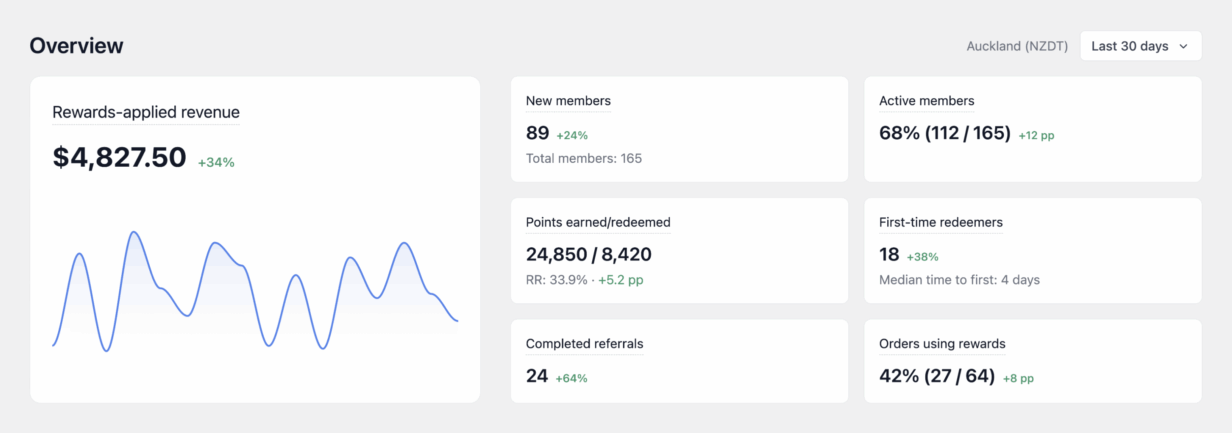Open the Points earned/redeemed card title
The width and height of the screenshot is (1232, 433).
tap(598, 222)
